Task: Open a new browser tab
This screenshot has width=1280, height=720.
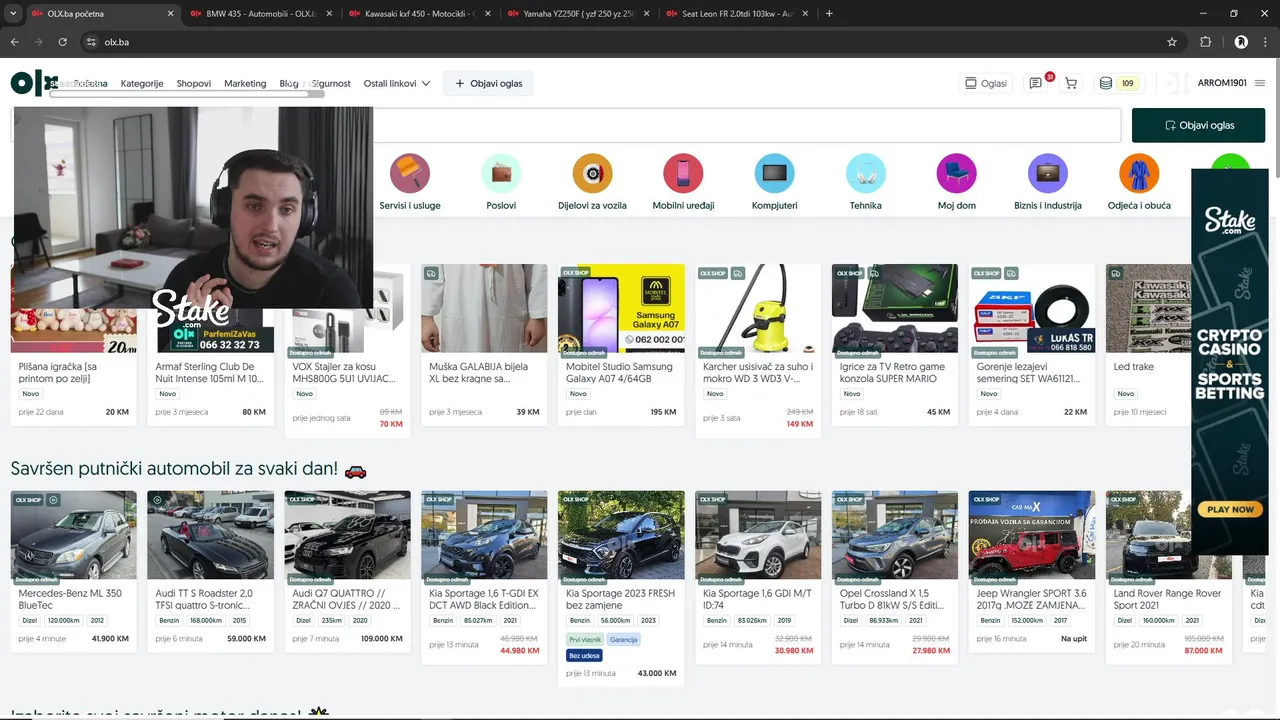Action: (x=829, y=14)
